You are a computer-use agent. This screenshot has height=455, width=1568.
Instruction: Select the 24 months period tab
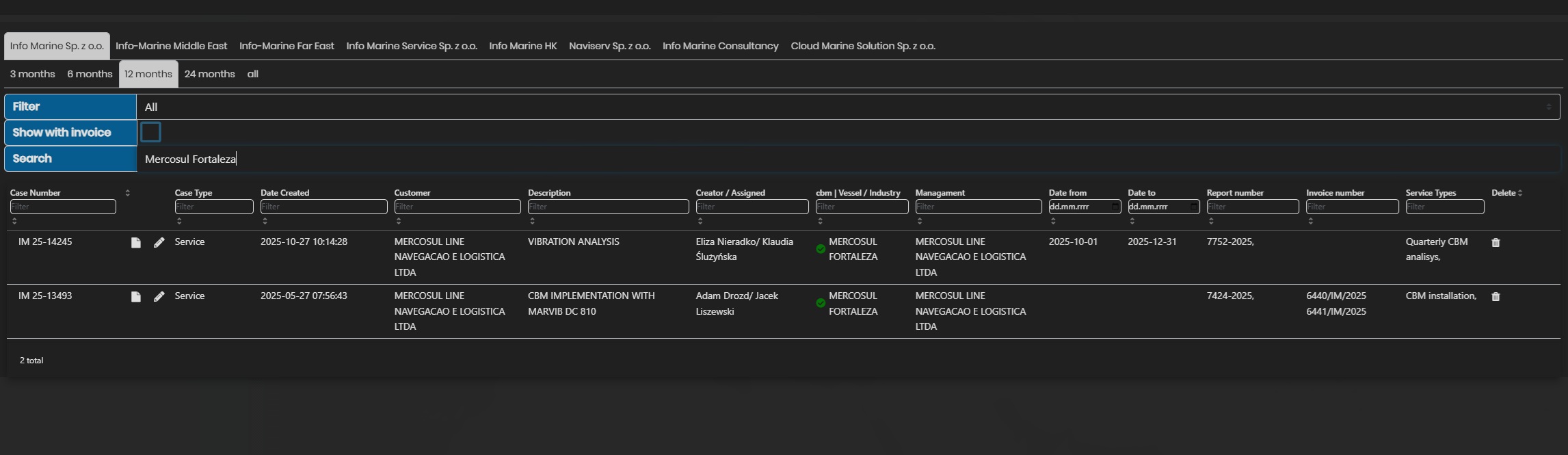209,74
